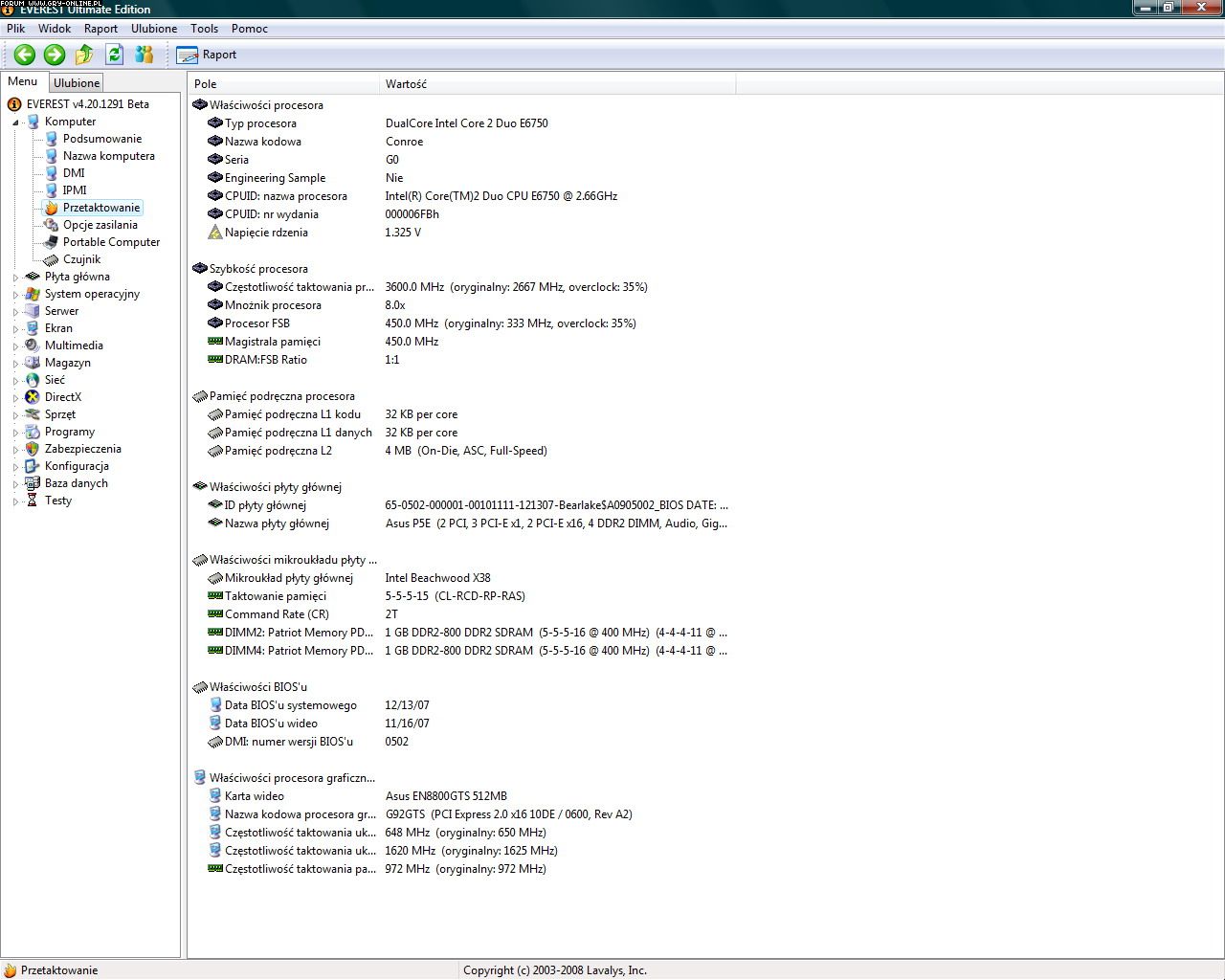Click the Baza danych database icon
The height and width of the screenshot is (980, 1225).
33,483
